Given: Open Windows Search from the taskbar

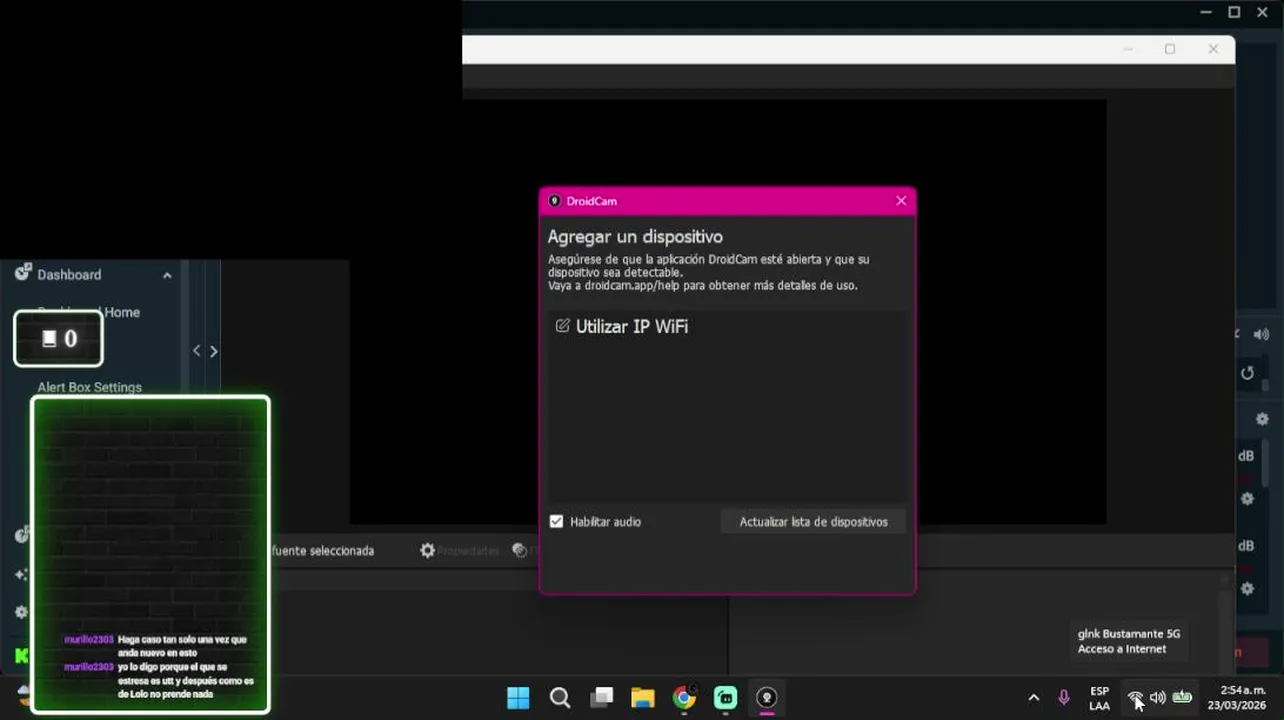Looking at the screenshot, I should click(560, 698).
